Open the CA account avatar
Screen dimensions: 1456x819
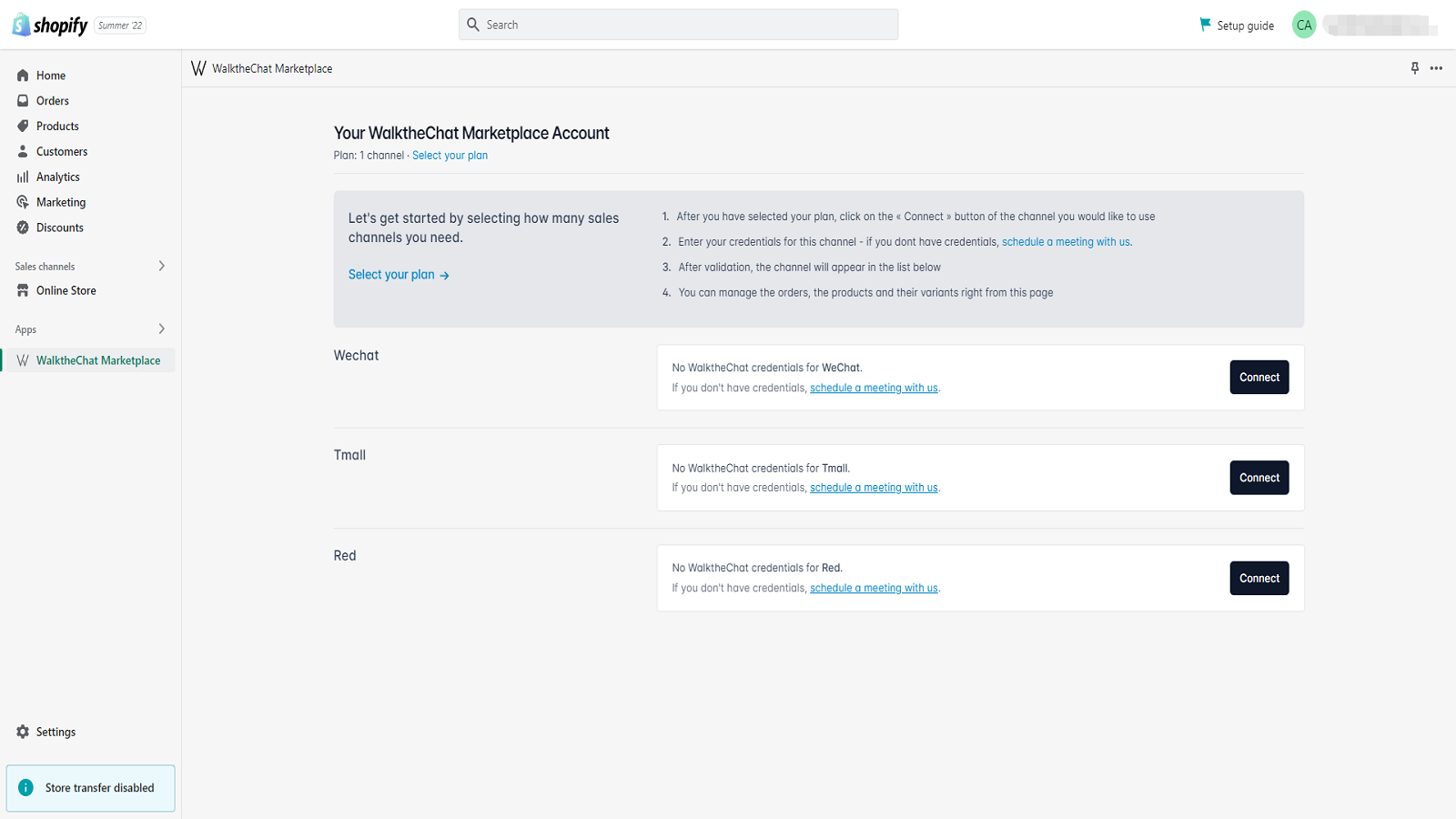1304,25
